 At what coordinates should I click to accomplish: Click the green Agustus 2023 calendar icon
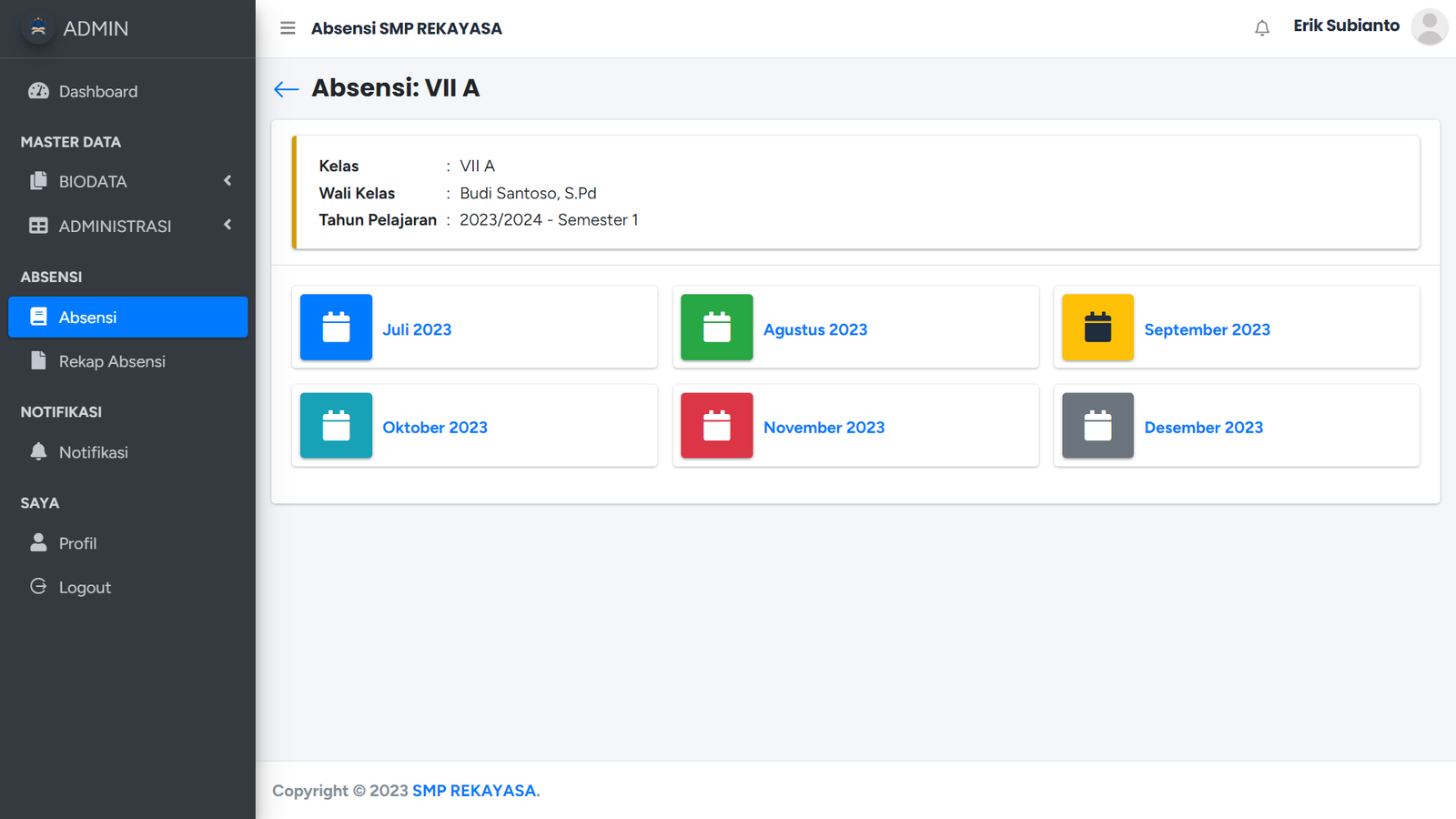click(716, 328)
